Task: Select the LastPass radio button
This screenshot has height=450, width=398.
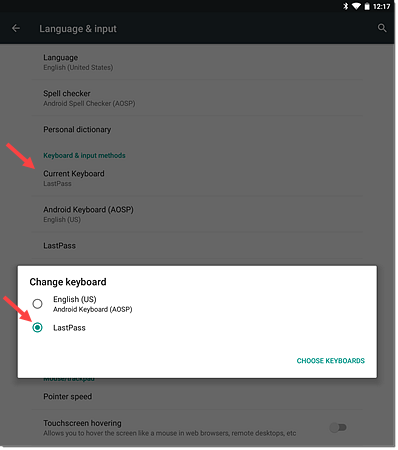Action: [37, 328]
